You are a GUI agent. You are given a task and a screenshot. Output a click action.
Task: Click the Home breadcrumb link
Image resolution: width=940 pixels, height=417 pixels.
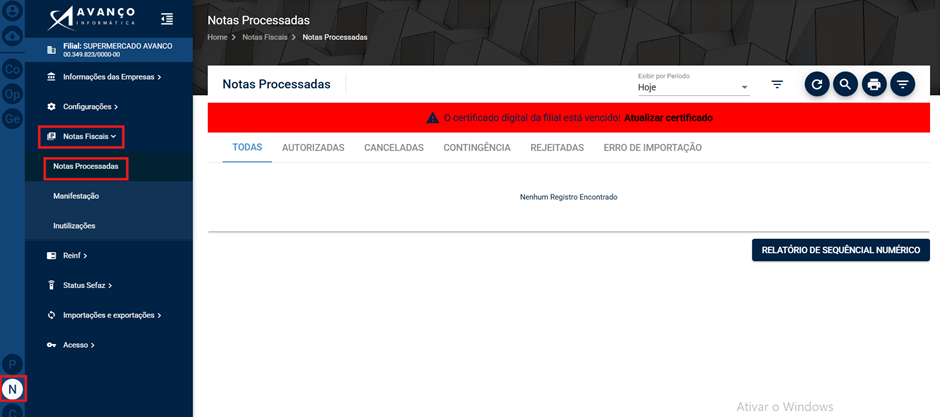point(217,37)
